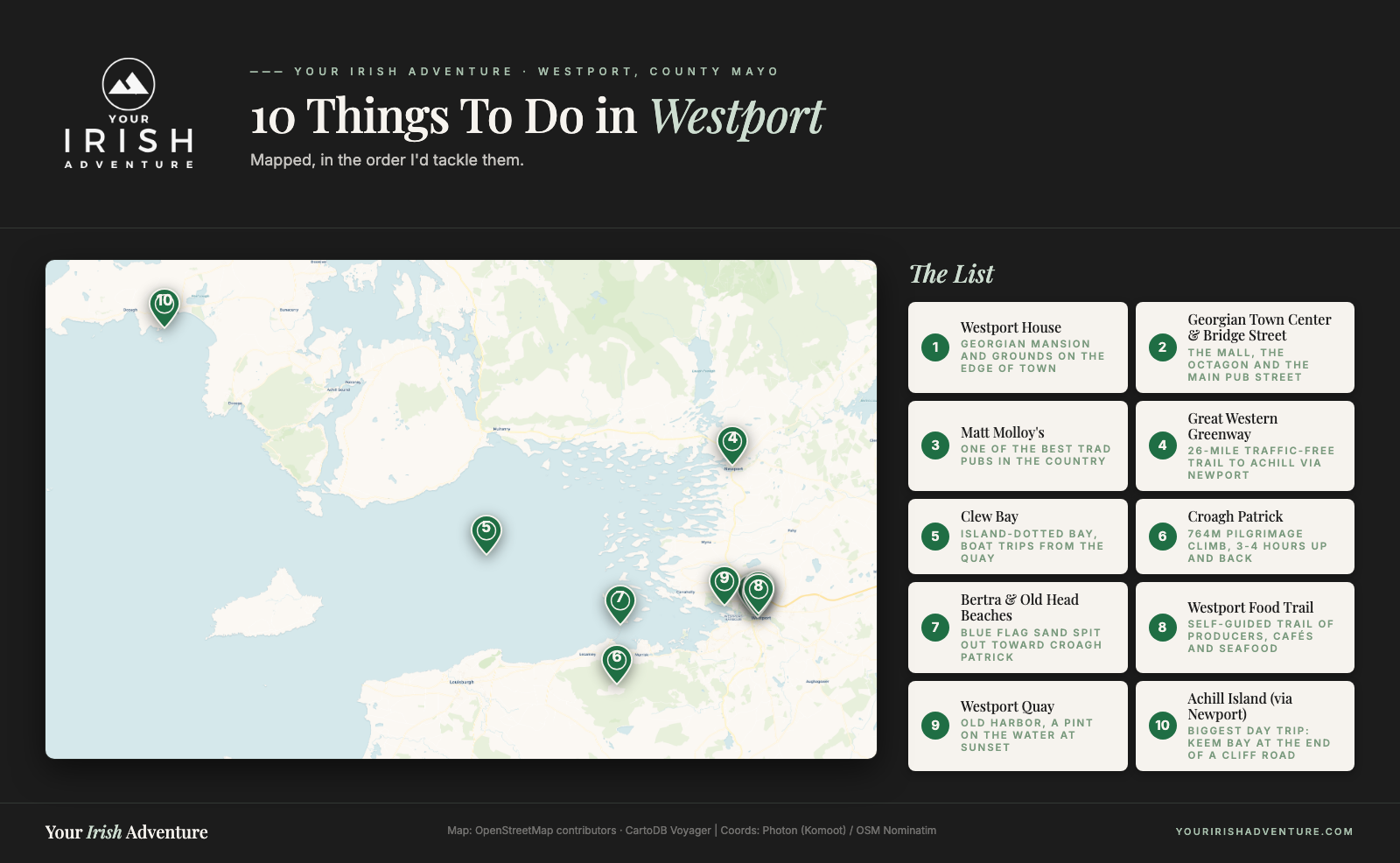1400x863 pixels.
Task: Open the Croagh Patrick card title
Action: [x=1235, y=516]
